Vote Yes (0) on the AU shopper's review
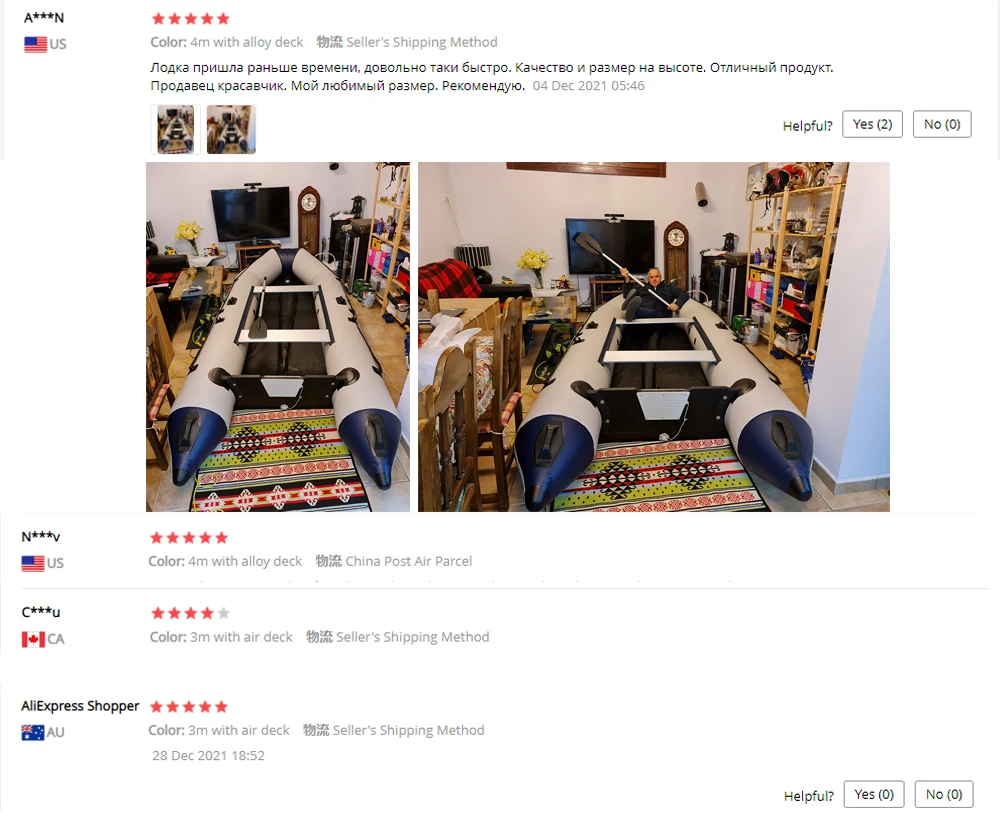 click(874, 794)
